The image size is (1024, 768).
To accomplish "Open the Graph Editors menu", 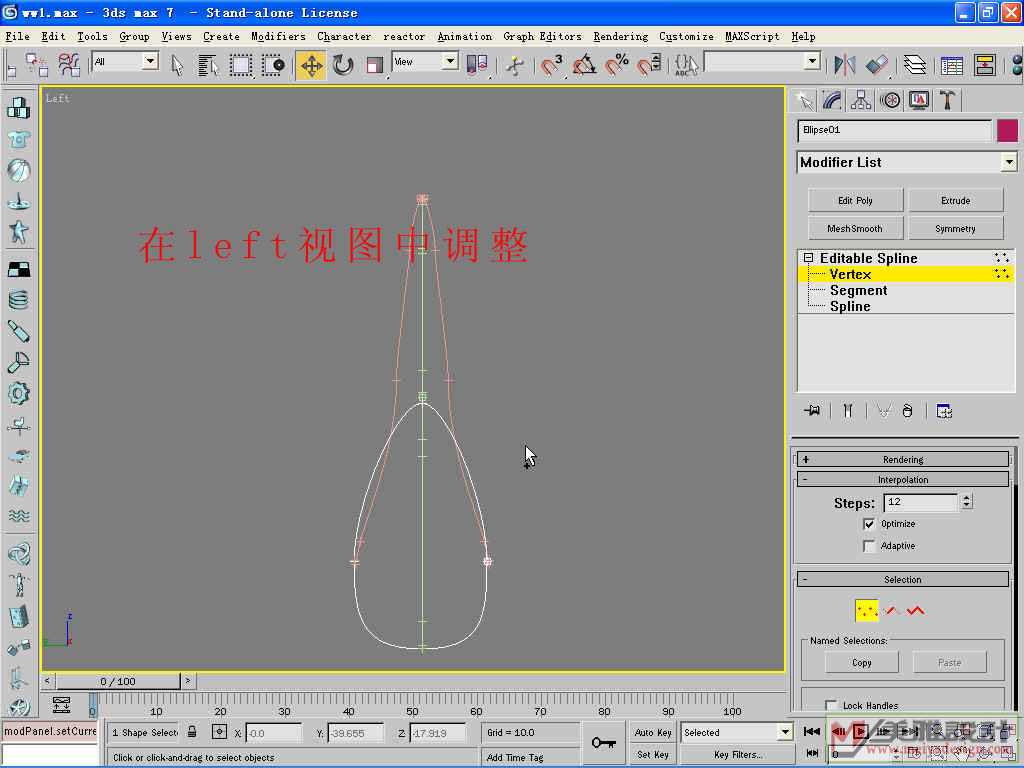I will tap(542, 37).
